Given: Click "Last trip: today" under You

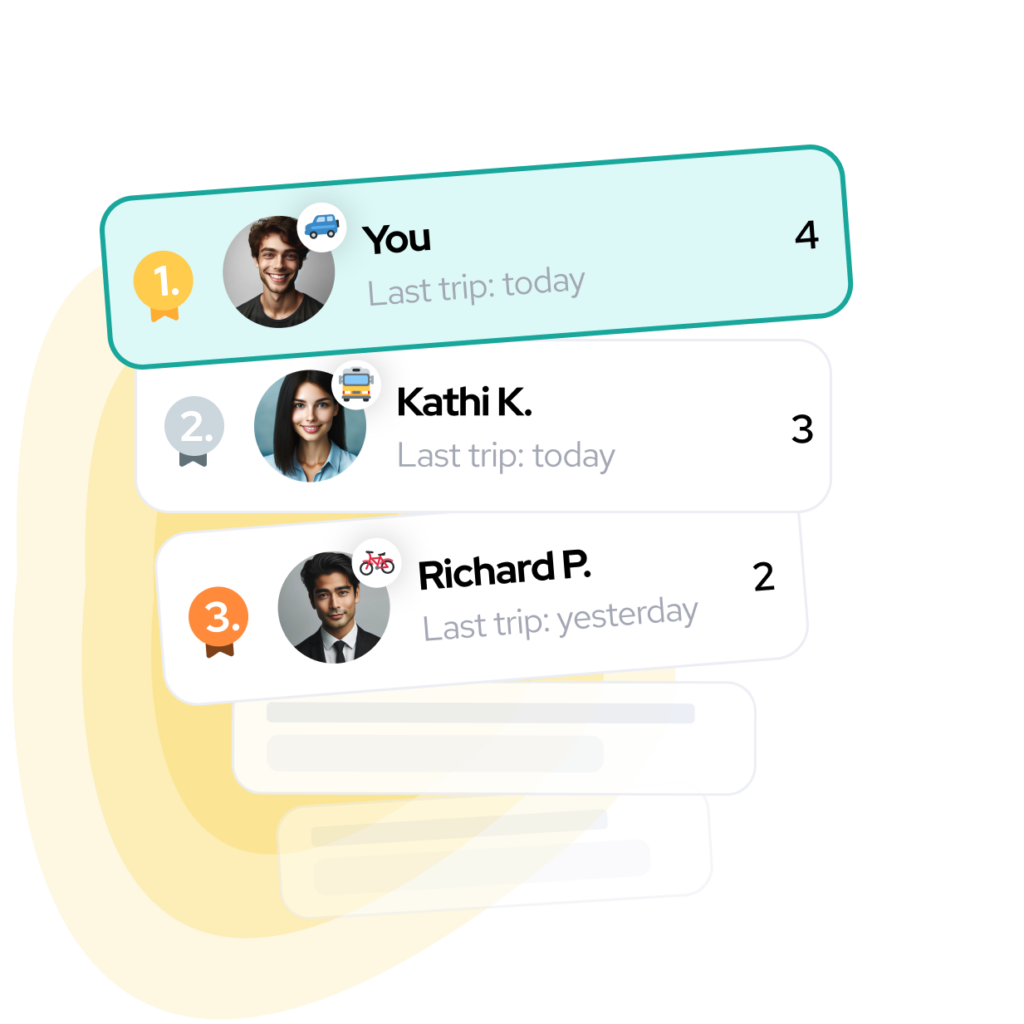Looking at the screenshot, I should pos(476,287).
